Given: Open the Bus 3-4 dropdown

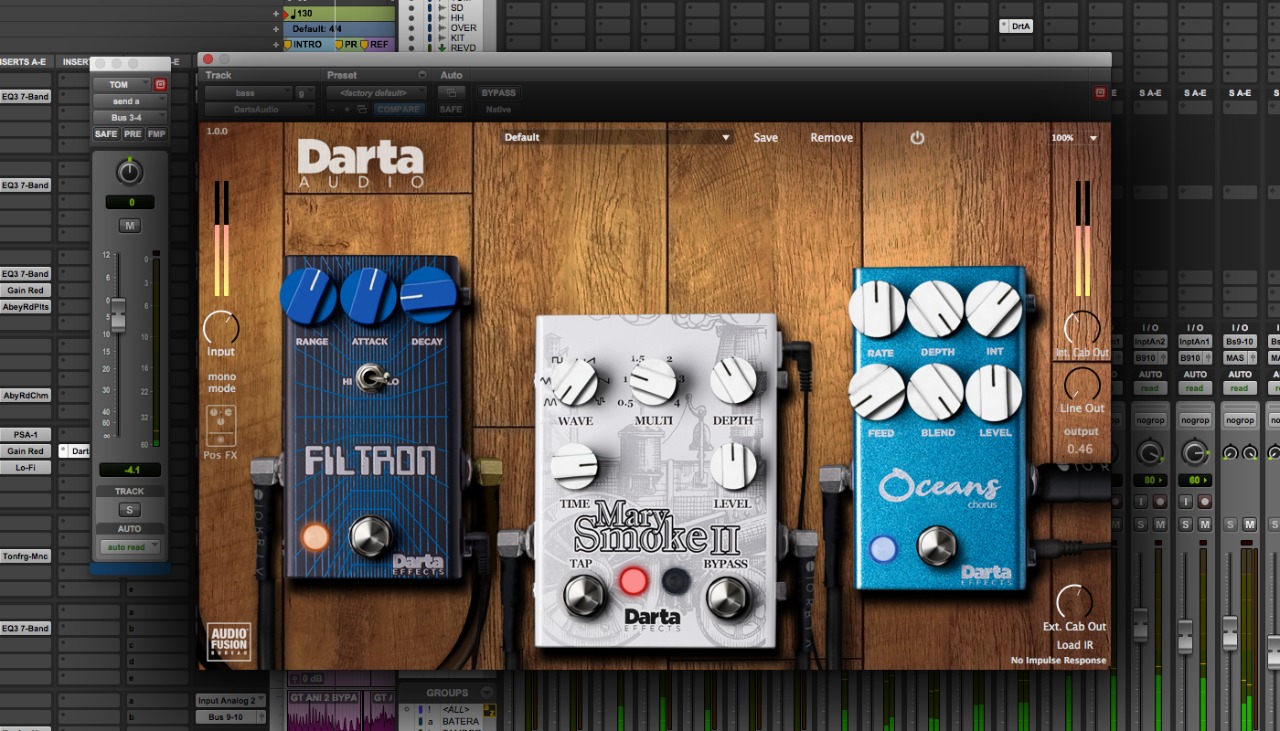Looking at the screenshot, I should [130, 117].
